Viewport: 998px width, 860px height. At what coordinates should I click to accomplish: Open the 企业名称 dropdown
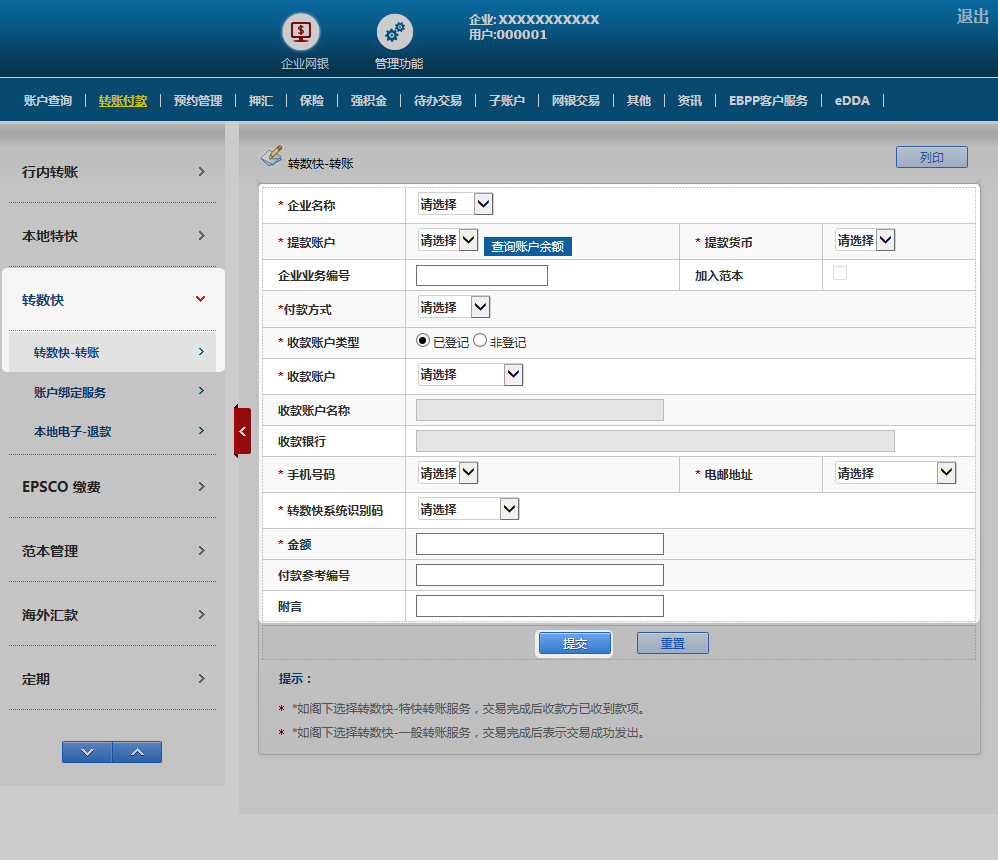click(x=456, y=204)
